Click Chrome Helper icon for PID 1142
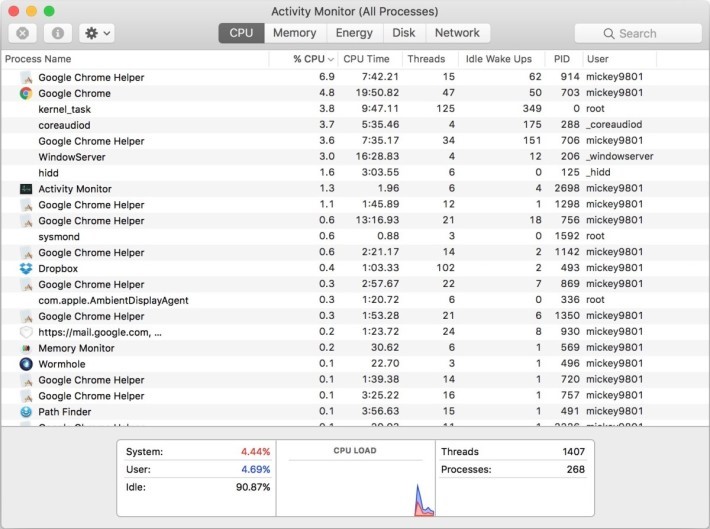This screenshot has height=529, width=710. coord(26,253)
